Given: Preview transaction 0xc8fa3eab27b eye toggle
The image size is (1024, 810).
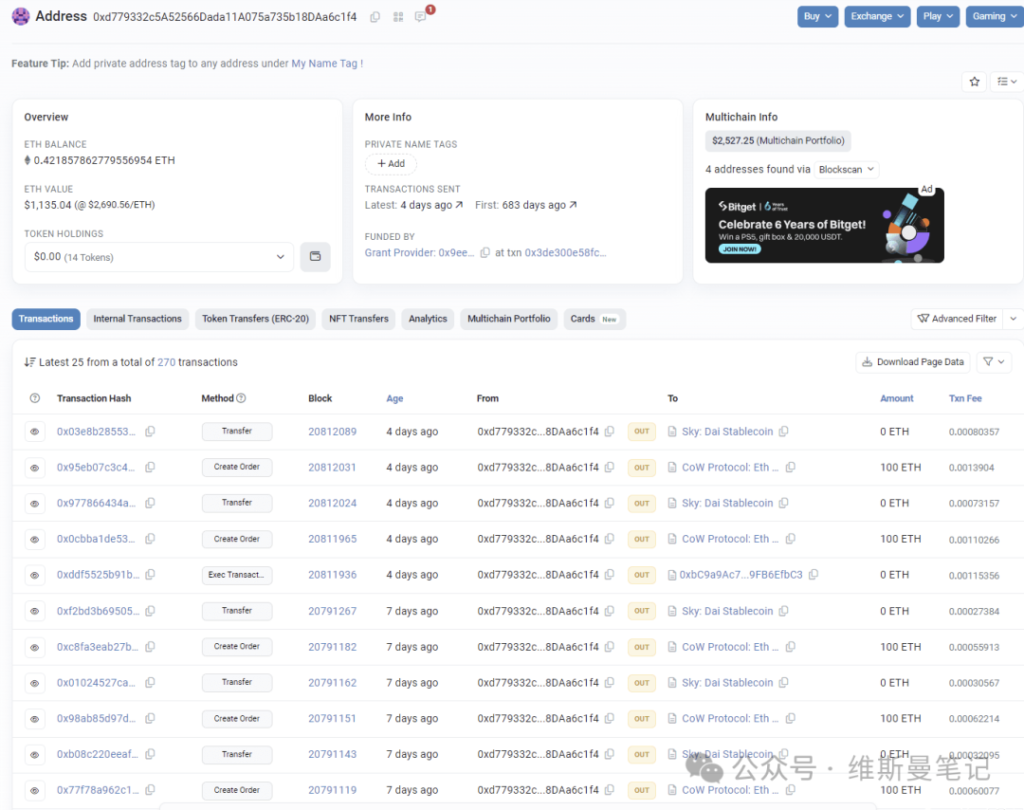Looking at the screenshot, I should [35, 647].
